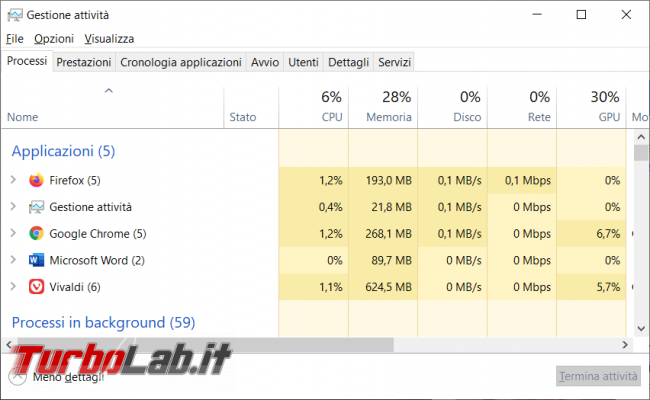Image resolution: width=650 pixels, height=400 pixels.
Task: Click the horizontal scrollbar right arrow
Action: (x=625, y=344)
